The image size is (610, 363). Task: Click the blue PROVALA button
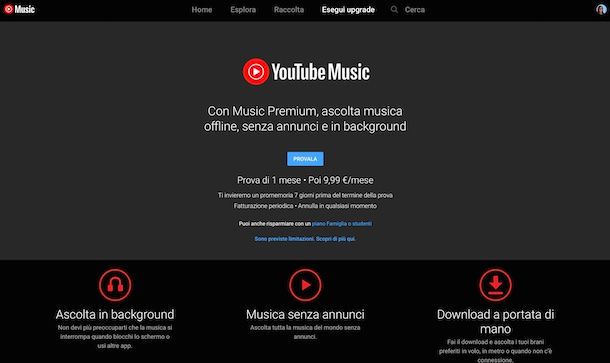tap(305, 159)
